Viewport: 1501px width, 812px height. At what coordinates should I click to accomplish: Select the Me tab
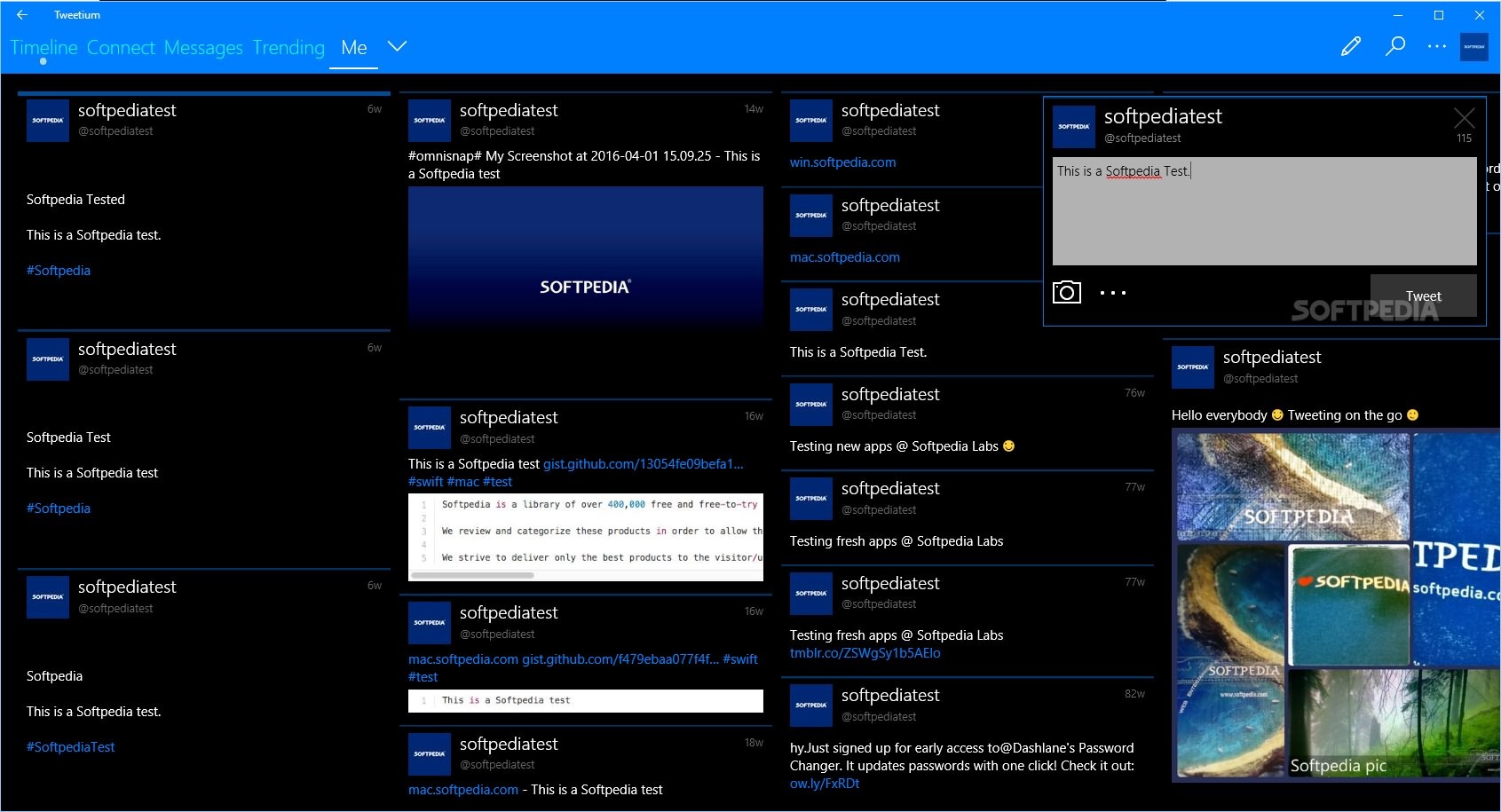(353, 47)
